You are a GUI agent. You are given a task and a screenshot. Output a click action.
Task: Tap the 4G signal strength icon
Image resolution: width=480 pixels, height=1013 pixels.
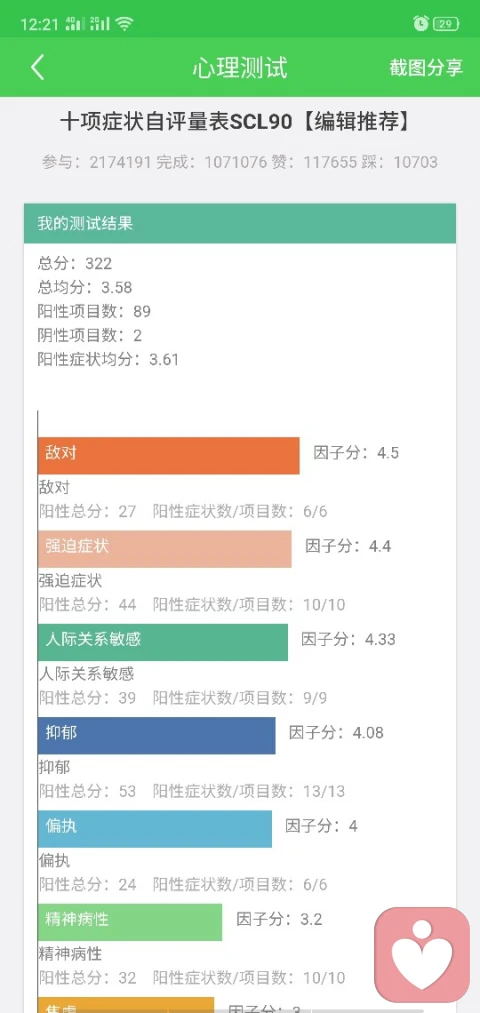point(75,24)
